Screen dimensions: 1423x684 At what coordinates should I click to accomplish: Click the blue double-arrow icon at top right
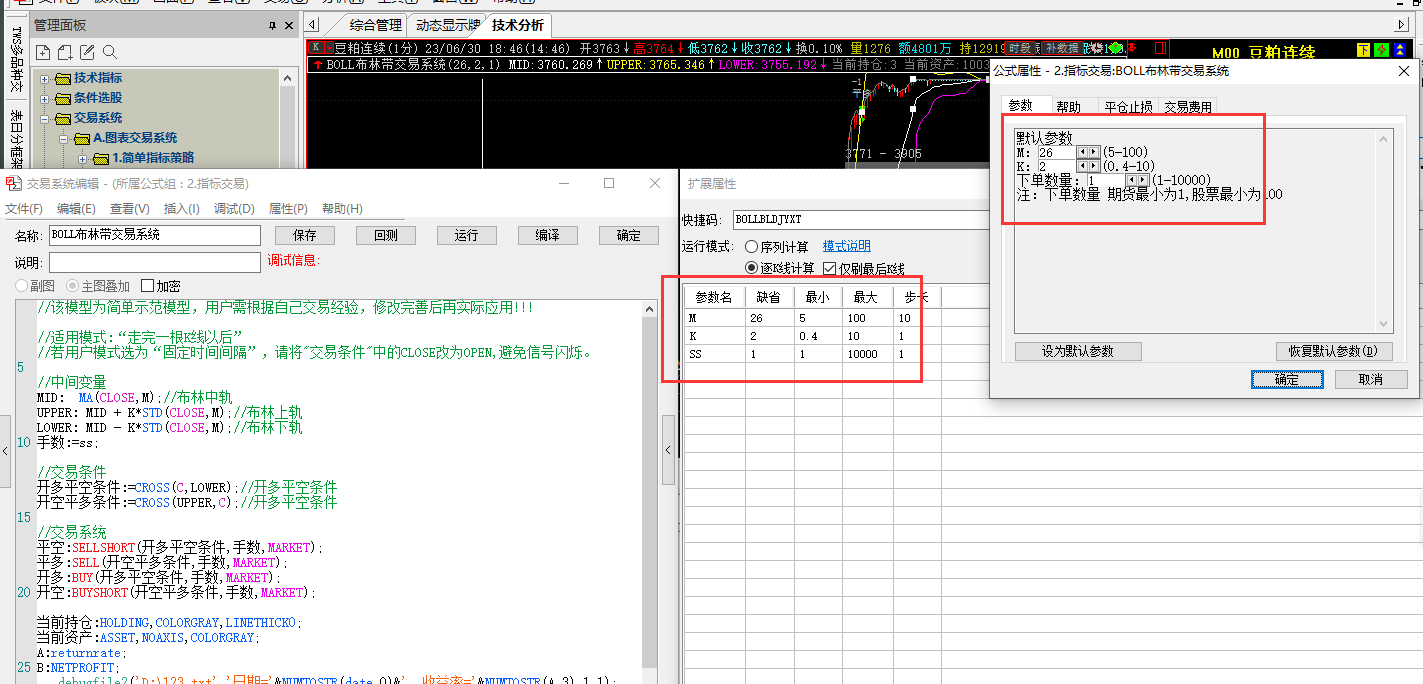click(x=1402, y=50)
